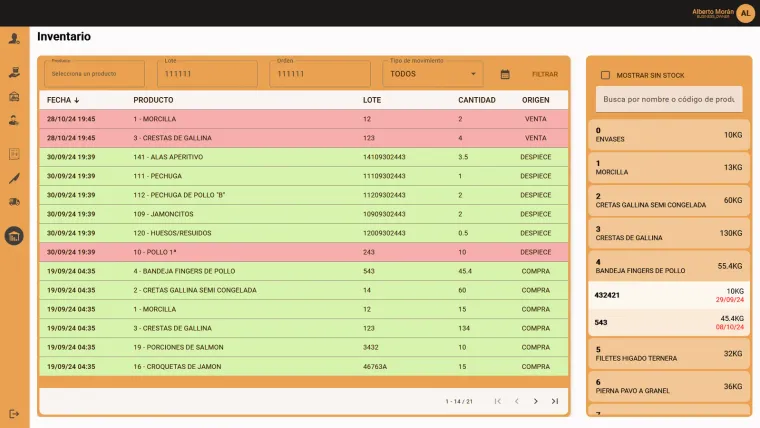This screenshot has height=428, width=760.
Task: Collapse the Bandeja Fingers de Pollo card
Action: pos(669,266)
